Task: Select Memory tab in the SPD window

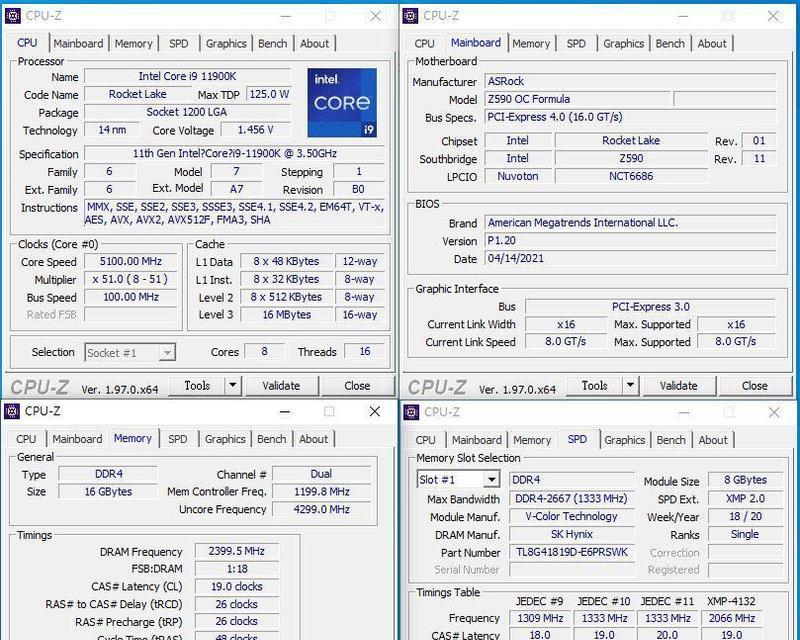Action: pyautogui.click(x=532, y=440)
